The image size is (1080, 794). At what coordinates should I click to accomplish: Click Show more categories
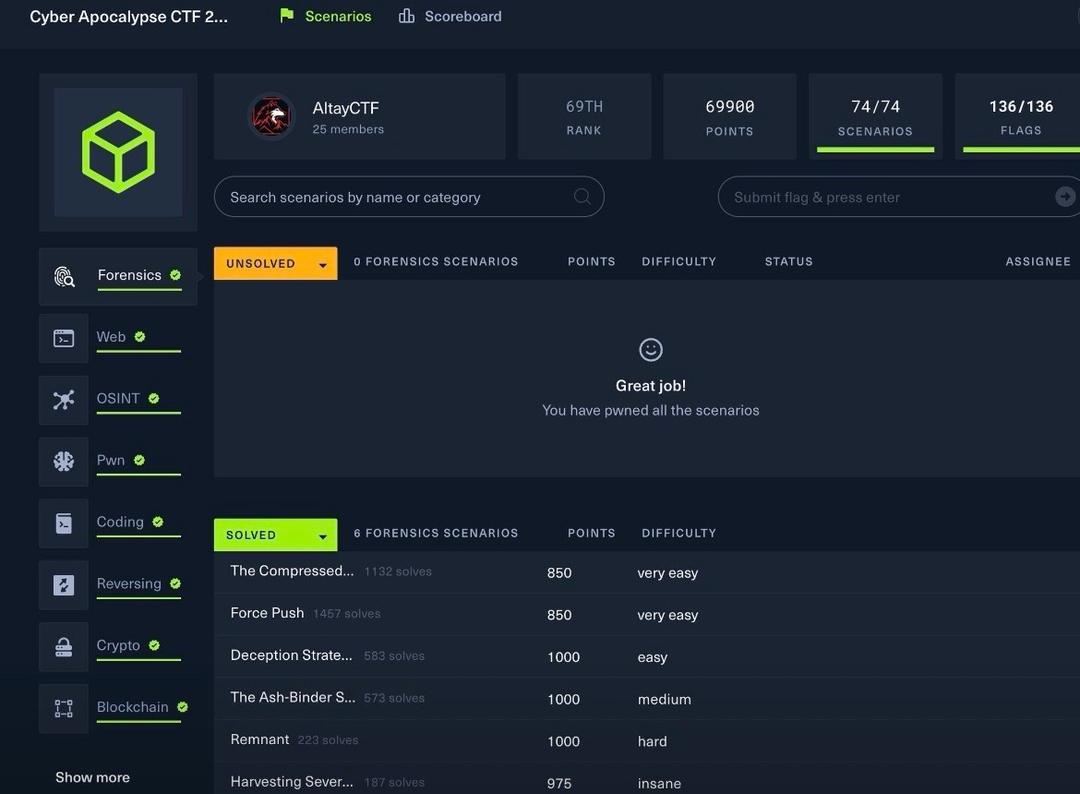(92, 777)
